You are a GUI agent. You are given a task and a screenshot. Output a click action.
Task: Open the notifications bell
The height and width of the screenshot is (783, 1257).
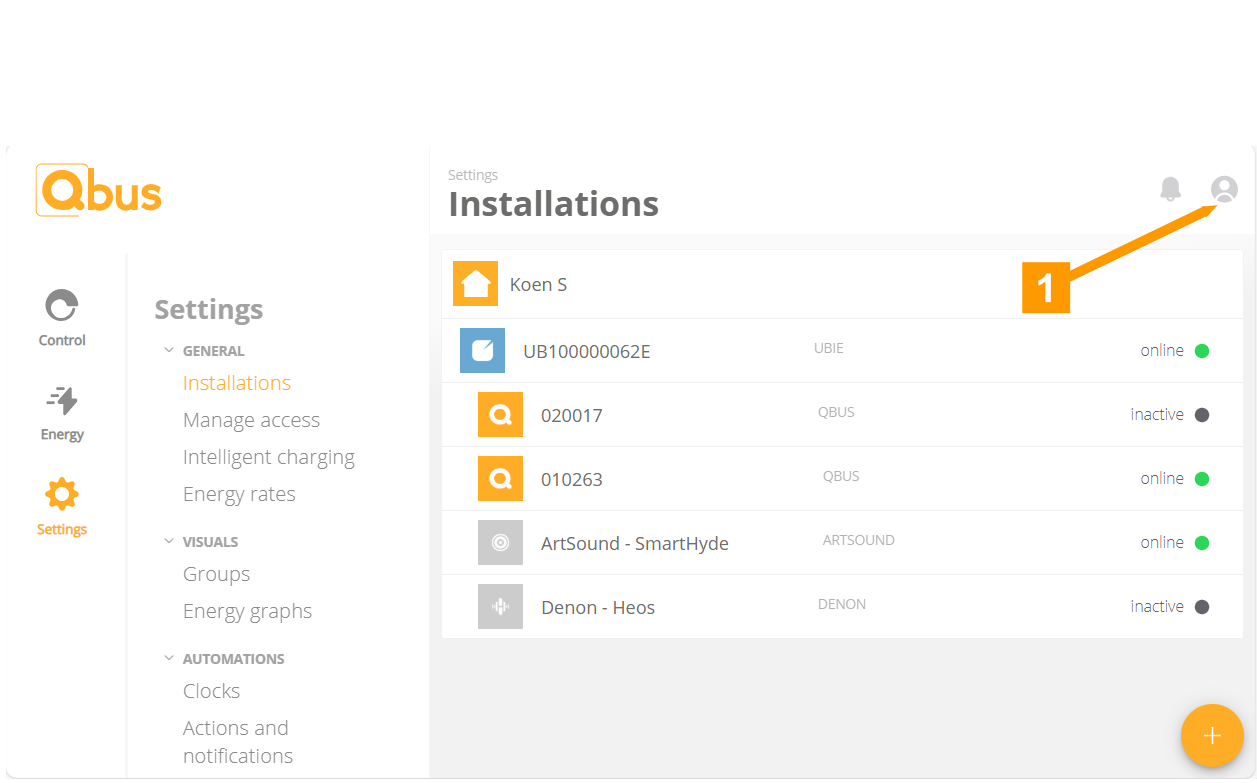(x=1170, y=188)
